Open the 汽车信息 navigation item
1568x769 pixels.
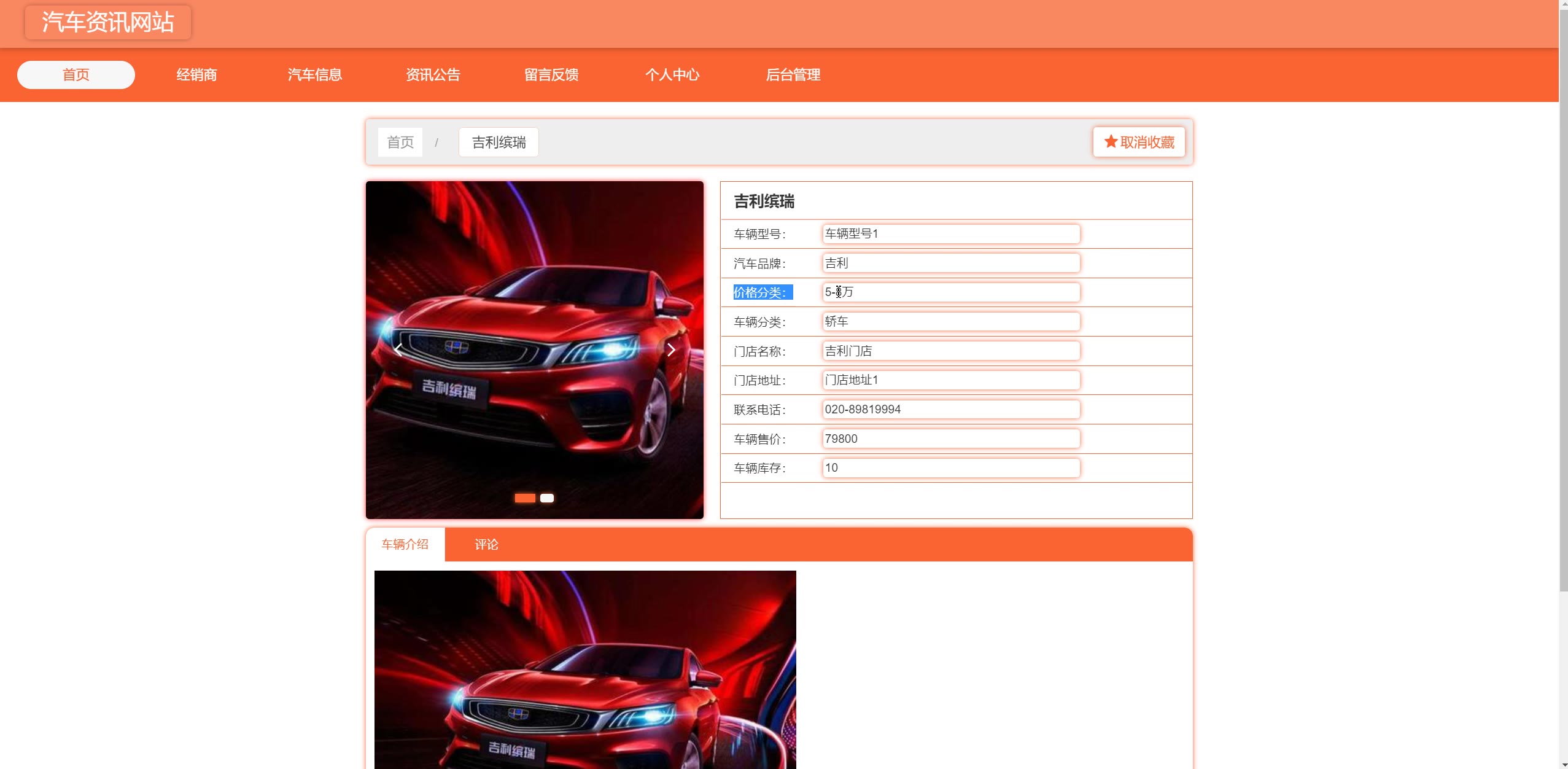point(315,75)
